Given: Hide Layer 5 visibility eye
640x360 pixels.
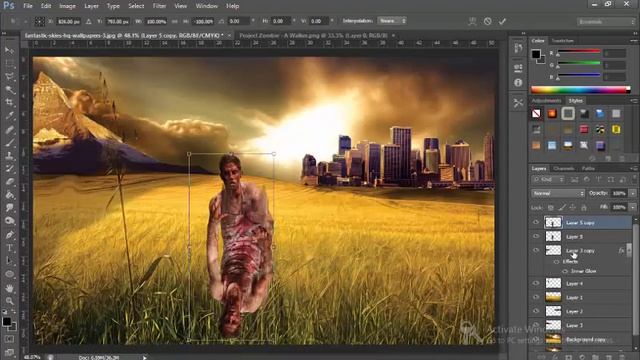Looking at the screenshot, I should 536,236.
